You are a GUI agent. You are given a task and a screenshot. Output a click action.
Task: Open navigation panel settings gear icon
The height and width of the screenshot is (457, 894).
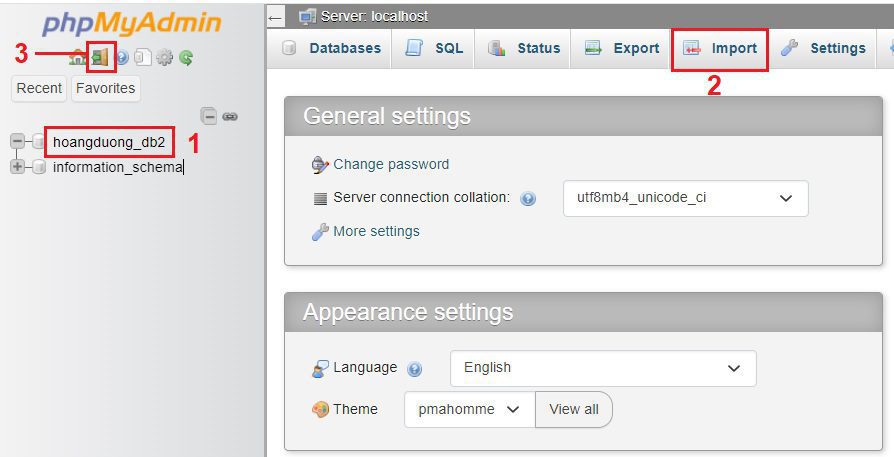click(x=164, y=58)
